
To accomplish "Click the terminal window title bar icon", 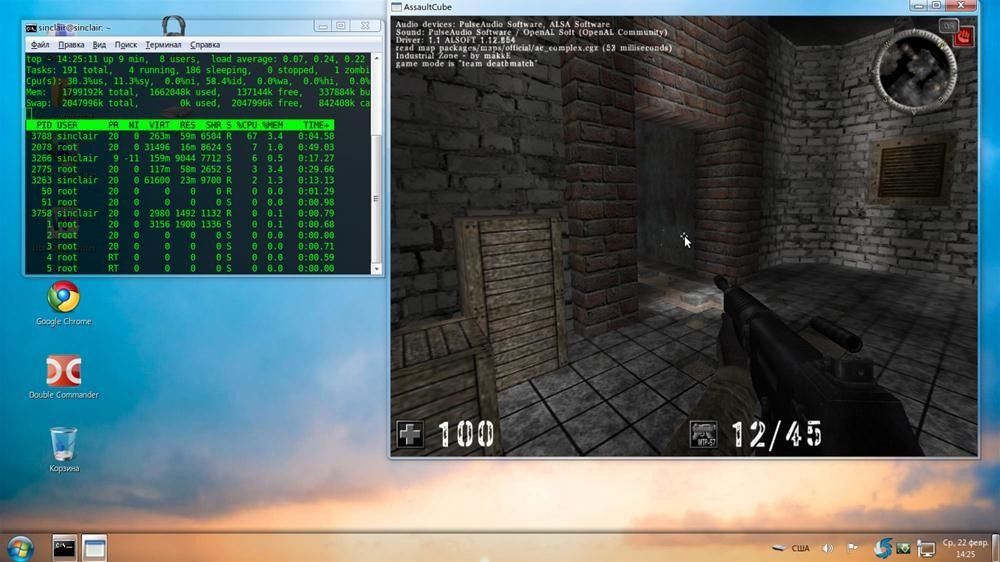I will click(x=31, y=28).
